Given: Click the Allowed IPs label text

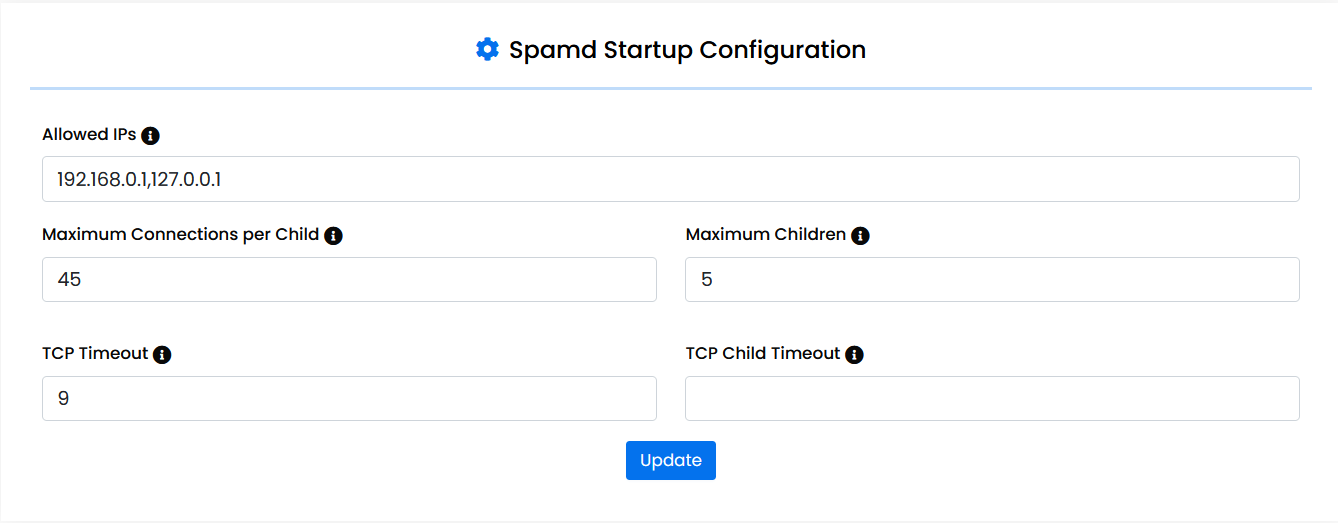Looking at the screenshot, I should coord(89,135).
